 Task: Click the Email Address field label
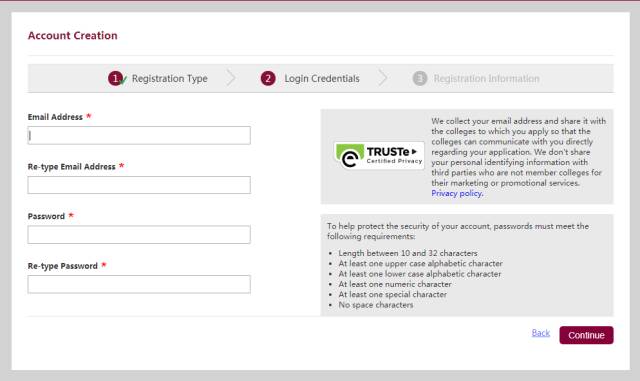[x=55, y=117]
